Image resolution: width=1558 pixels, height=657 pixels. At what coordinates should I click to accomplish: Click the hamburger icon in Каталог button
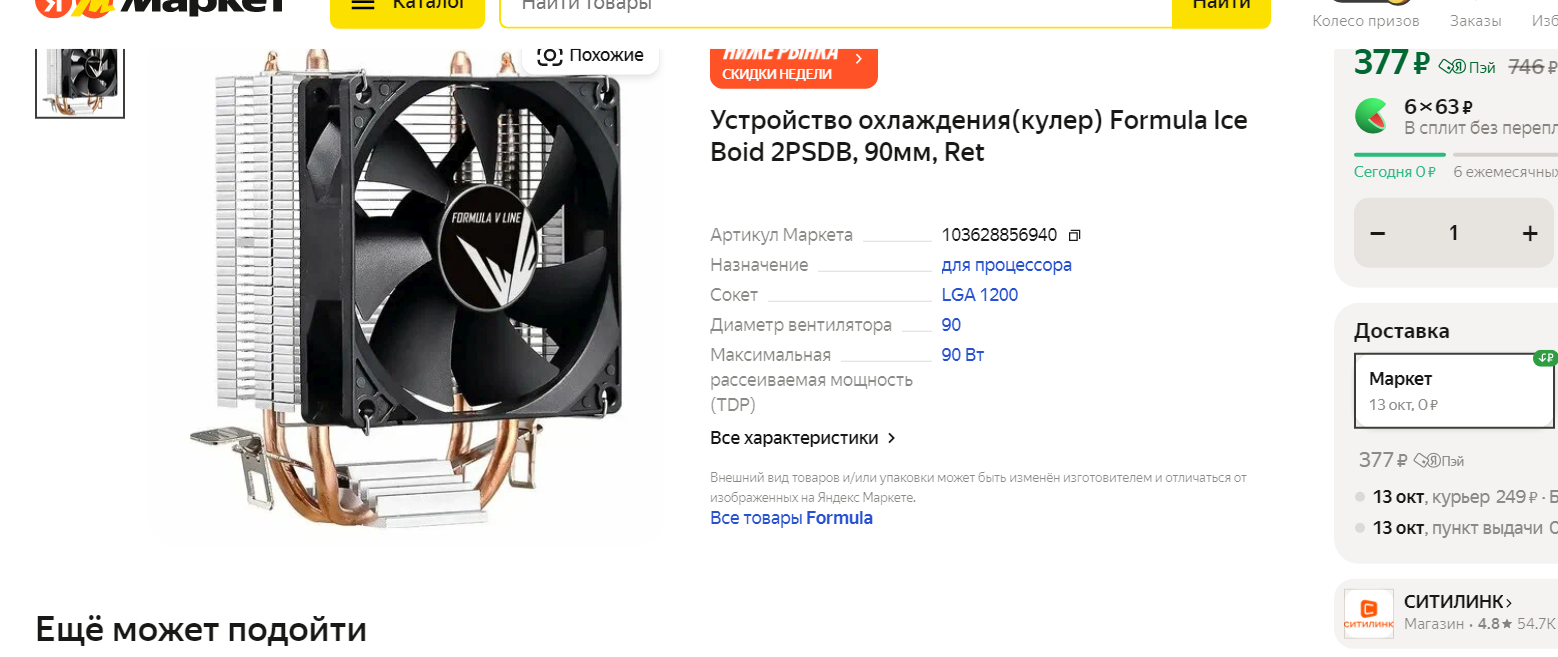point(364,4)
